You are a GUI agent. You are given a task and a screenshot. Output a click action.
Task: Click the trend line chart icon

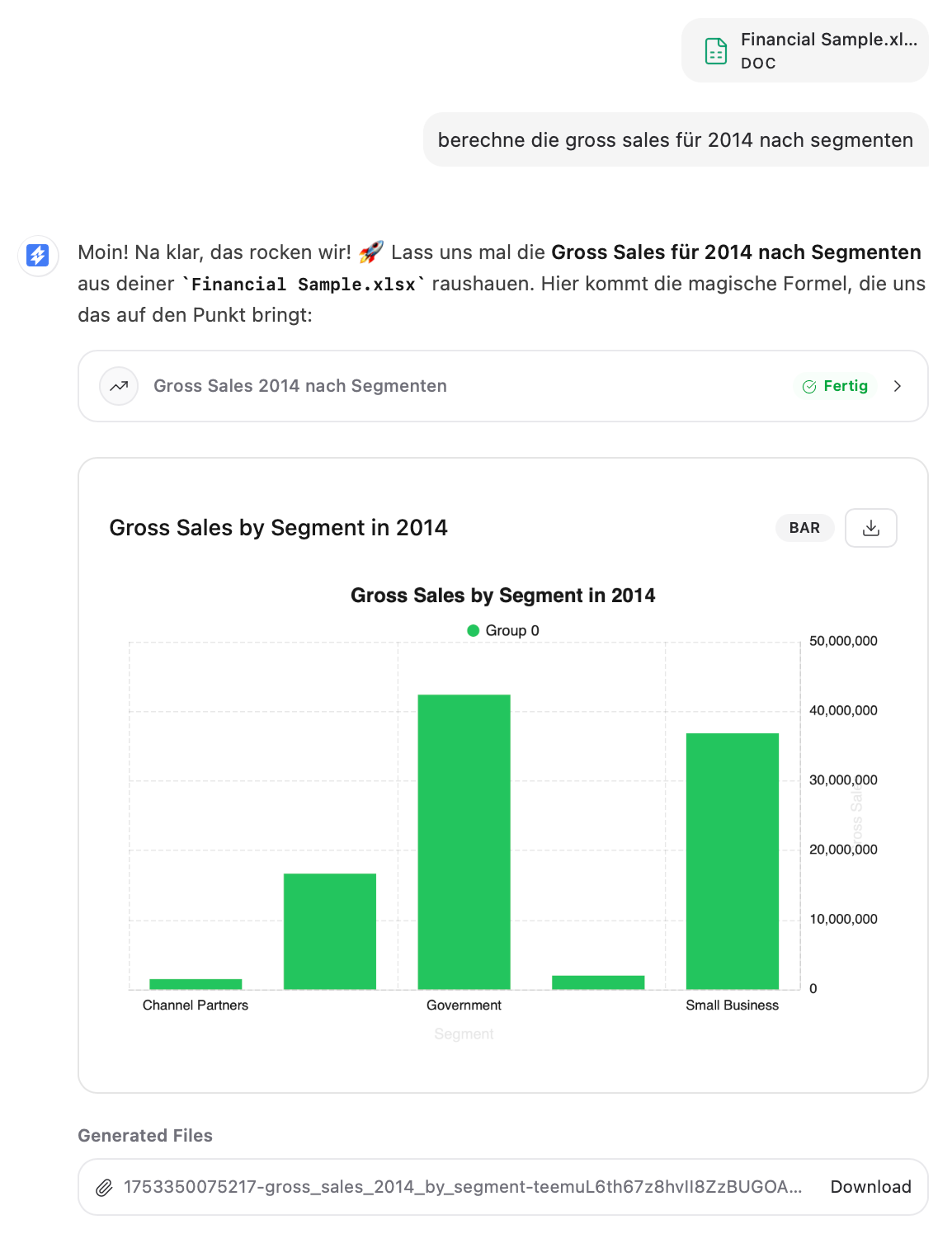click(120, 386)
